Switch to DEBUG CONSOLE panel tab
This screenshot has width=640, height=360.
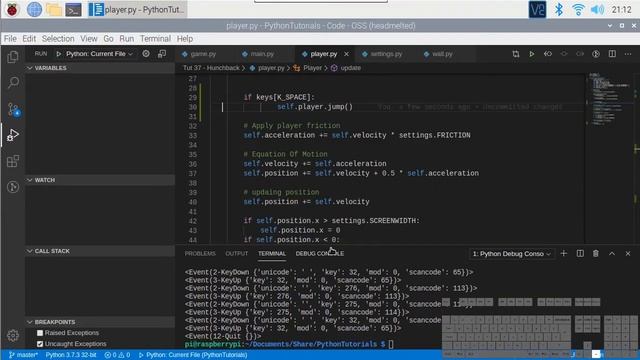320,253
